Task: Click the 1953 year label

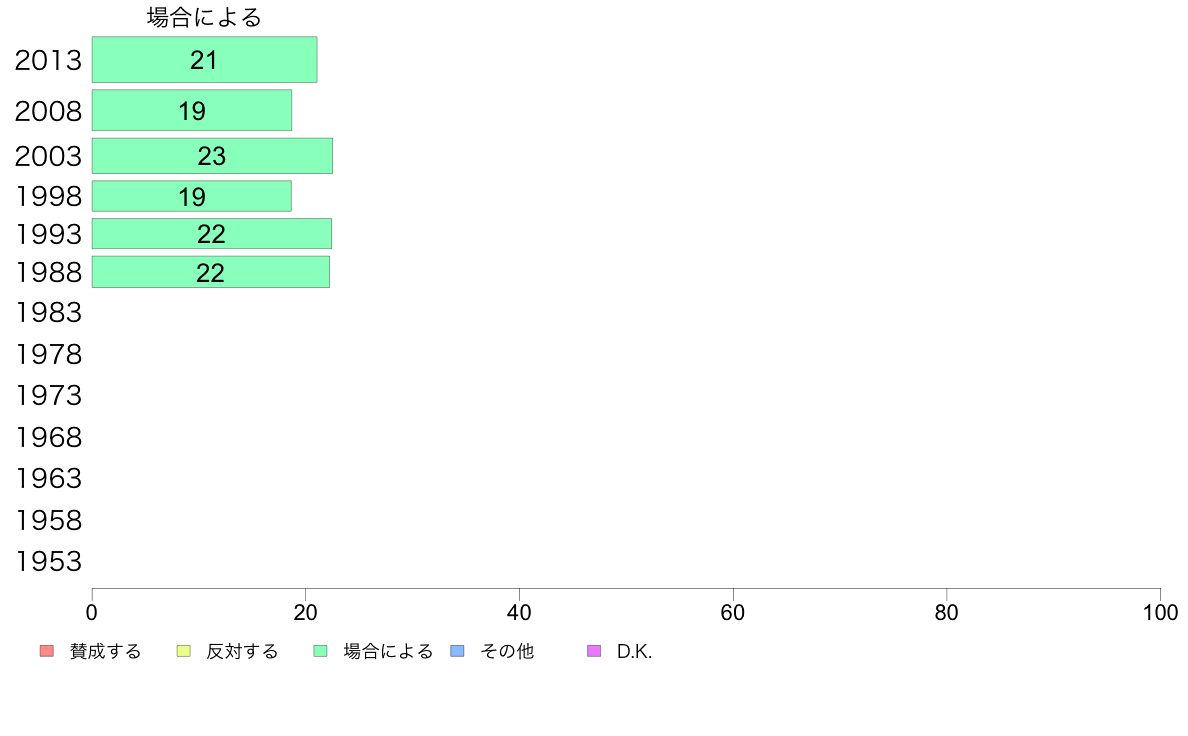Action: click(x=48, y=562)
